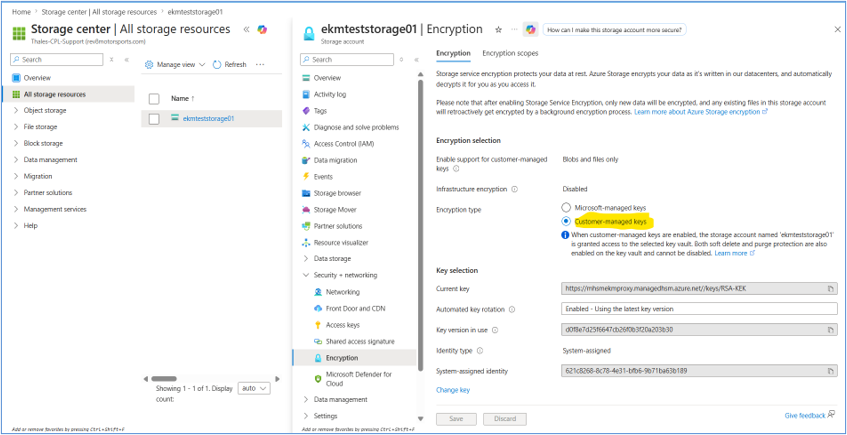This screenshot has height=435, width=847.
Task: Open Diagnose and solve problems
Action: coord(356,128)
